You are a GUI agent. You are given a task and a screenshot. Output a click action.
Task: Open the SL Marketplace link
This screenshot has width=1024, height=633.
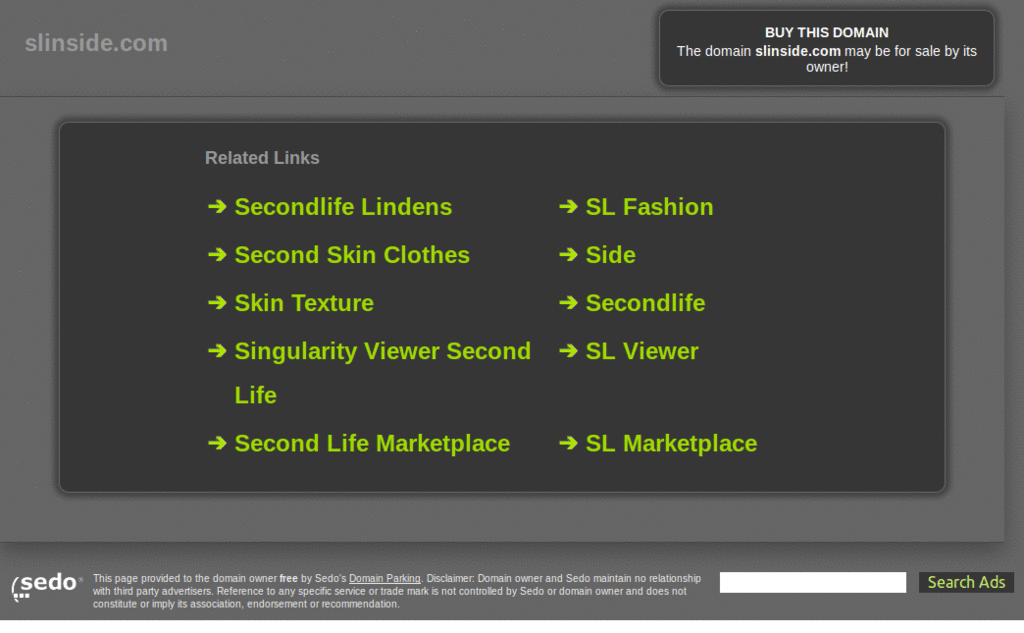(671, 444)
